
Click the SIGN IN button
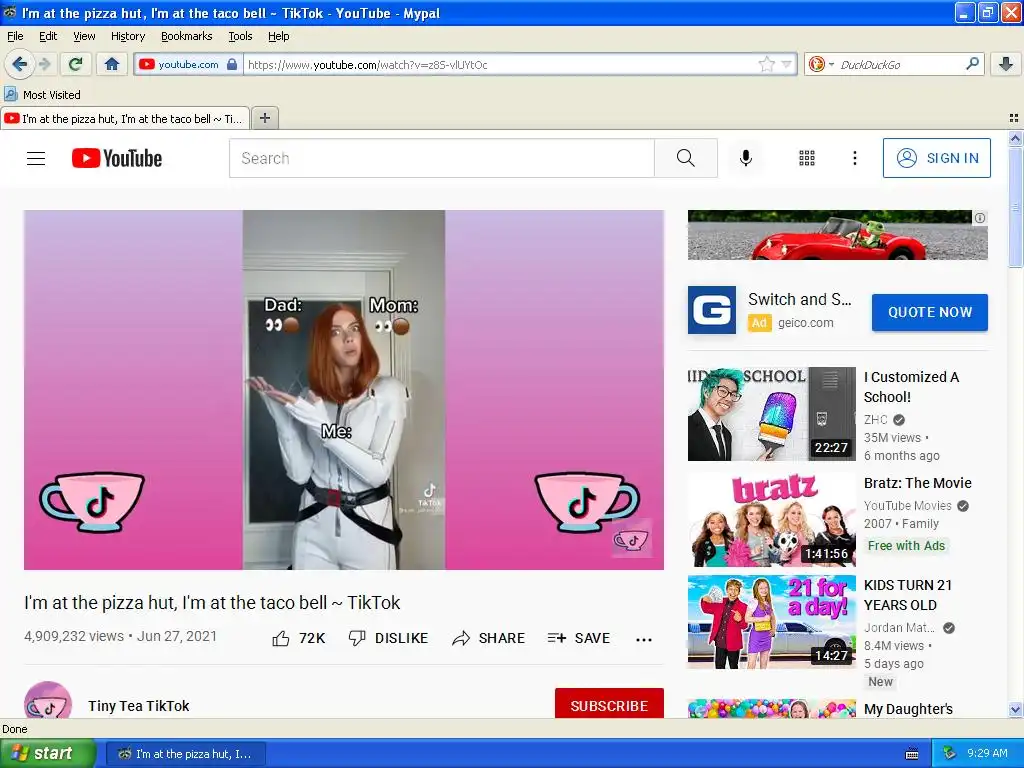[x=936, y=158]
